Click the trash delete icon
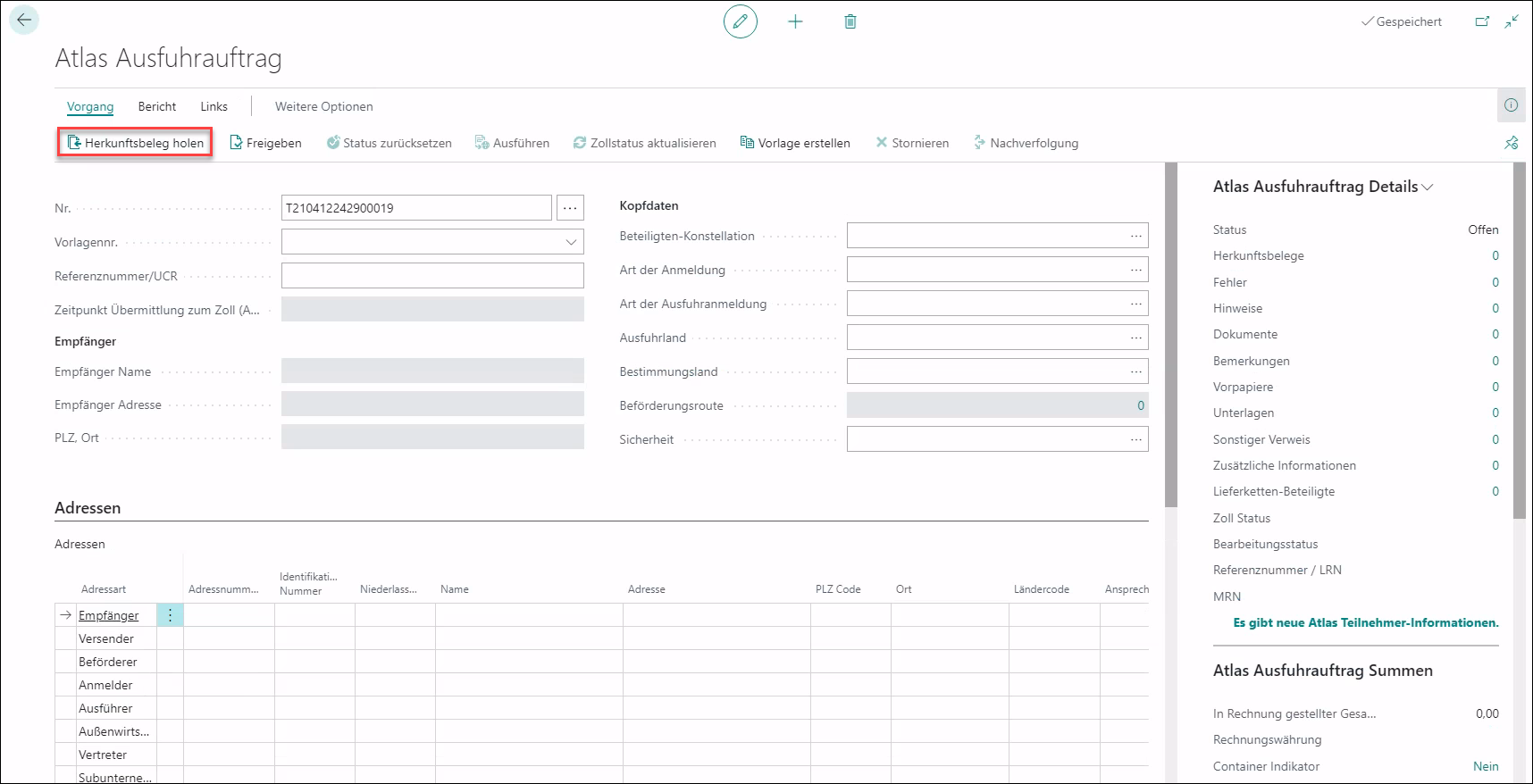The width and height of the screenshot is (1533, 784). (850, 21)
